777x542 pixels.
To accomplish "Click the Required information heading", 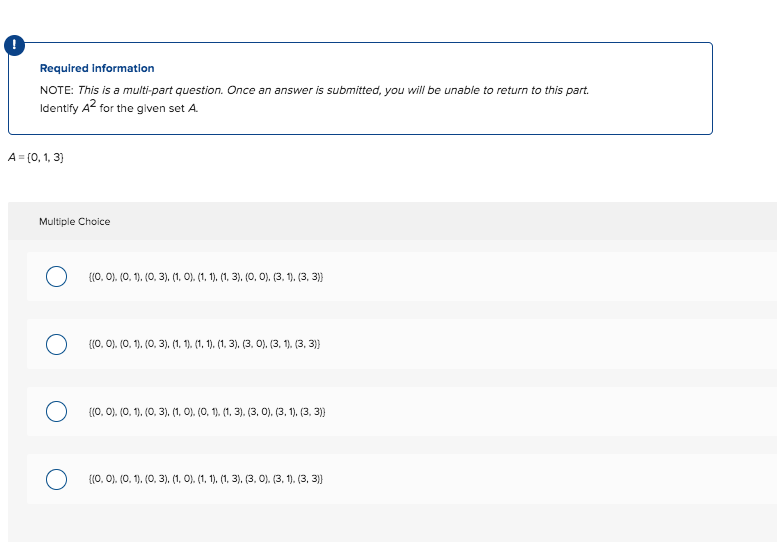I will (97, 68).
